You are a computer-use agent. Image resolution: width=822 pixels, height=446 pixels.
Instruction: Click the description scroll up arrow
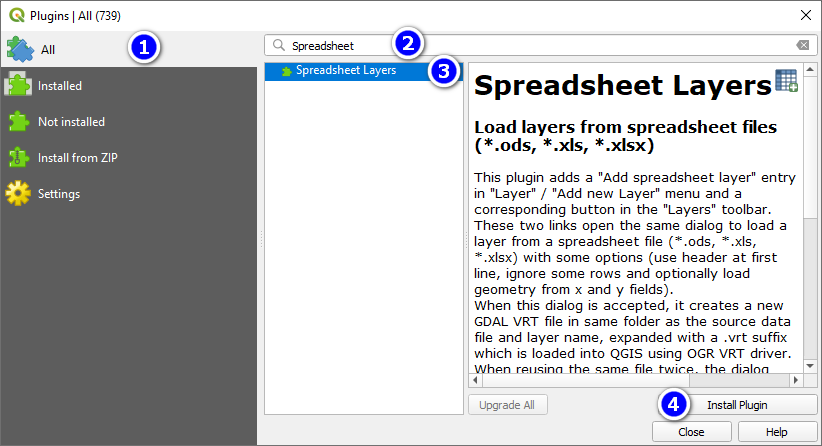click(810, 69)
